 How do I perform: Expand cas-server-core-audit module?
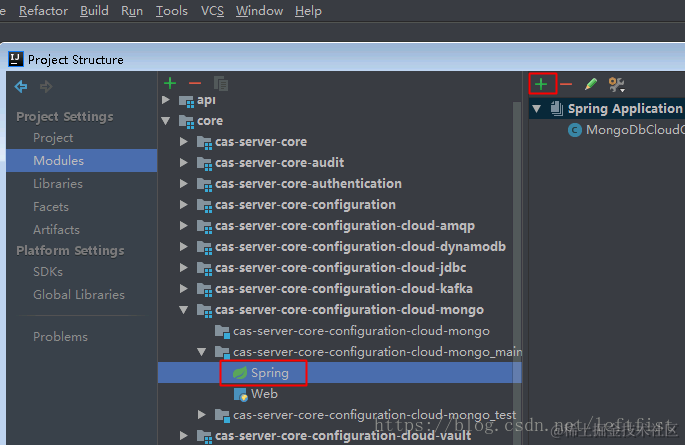pos(184,163)
